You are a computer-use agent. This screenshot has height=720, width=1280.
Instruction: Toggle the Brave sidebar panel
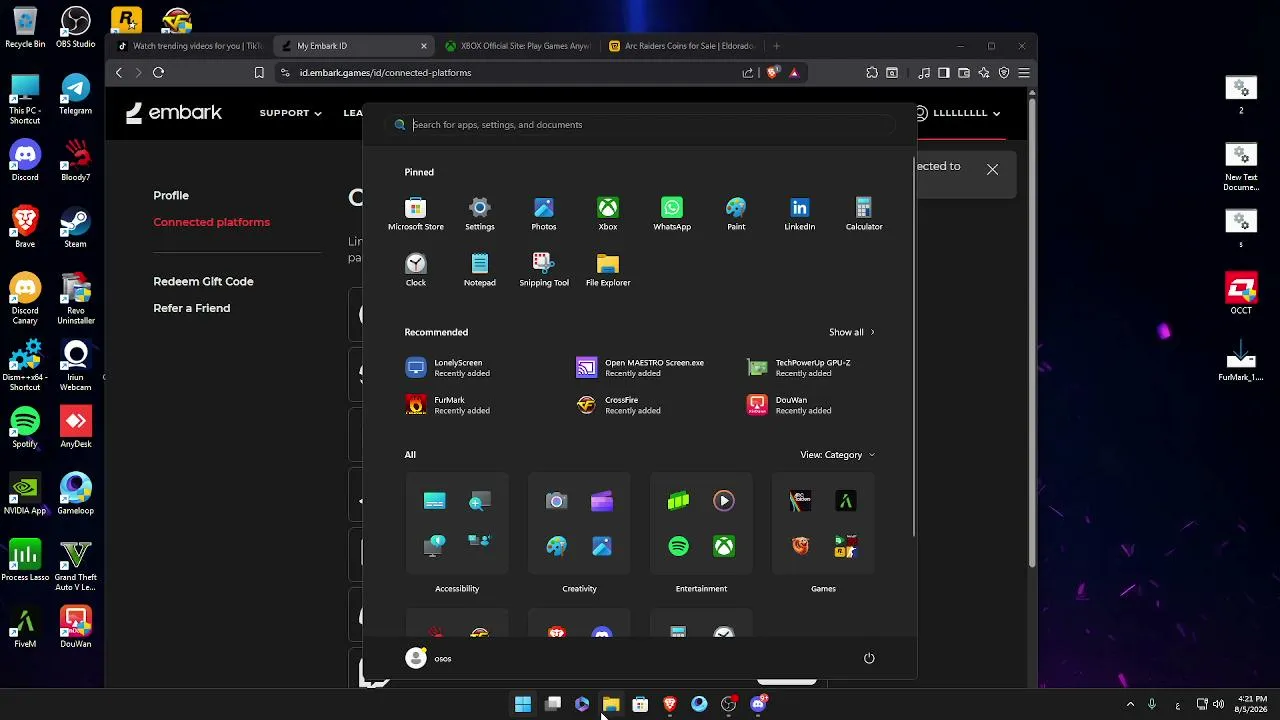tap(943, 72)
